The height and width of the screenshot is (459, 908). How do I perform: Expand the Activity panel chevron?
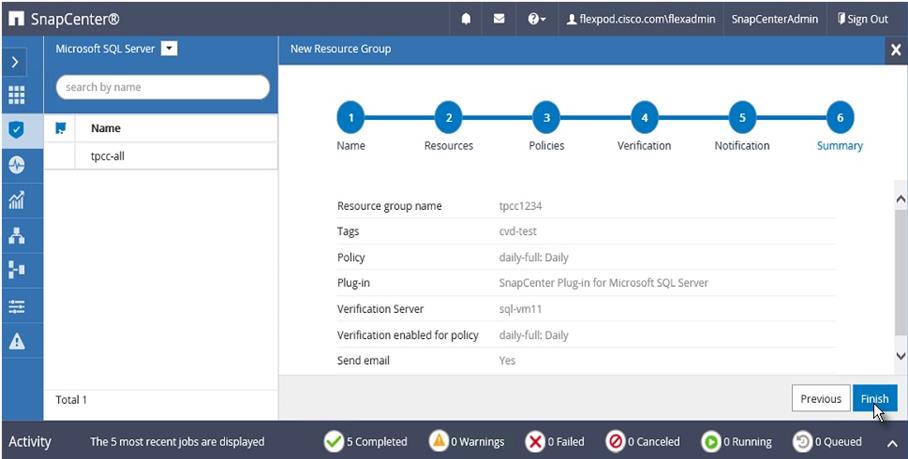[892, 443]
